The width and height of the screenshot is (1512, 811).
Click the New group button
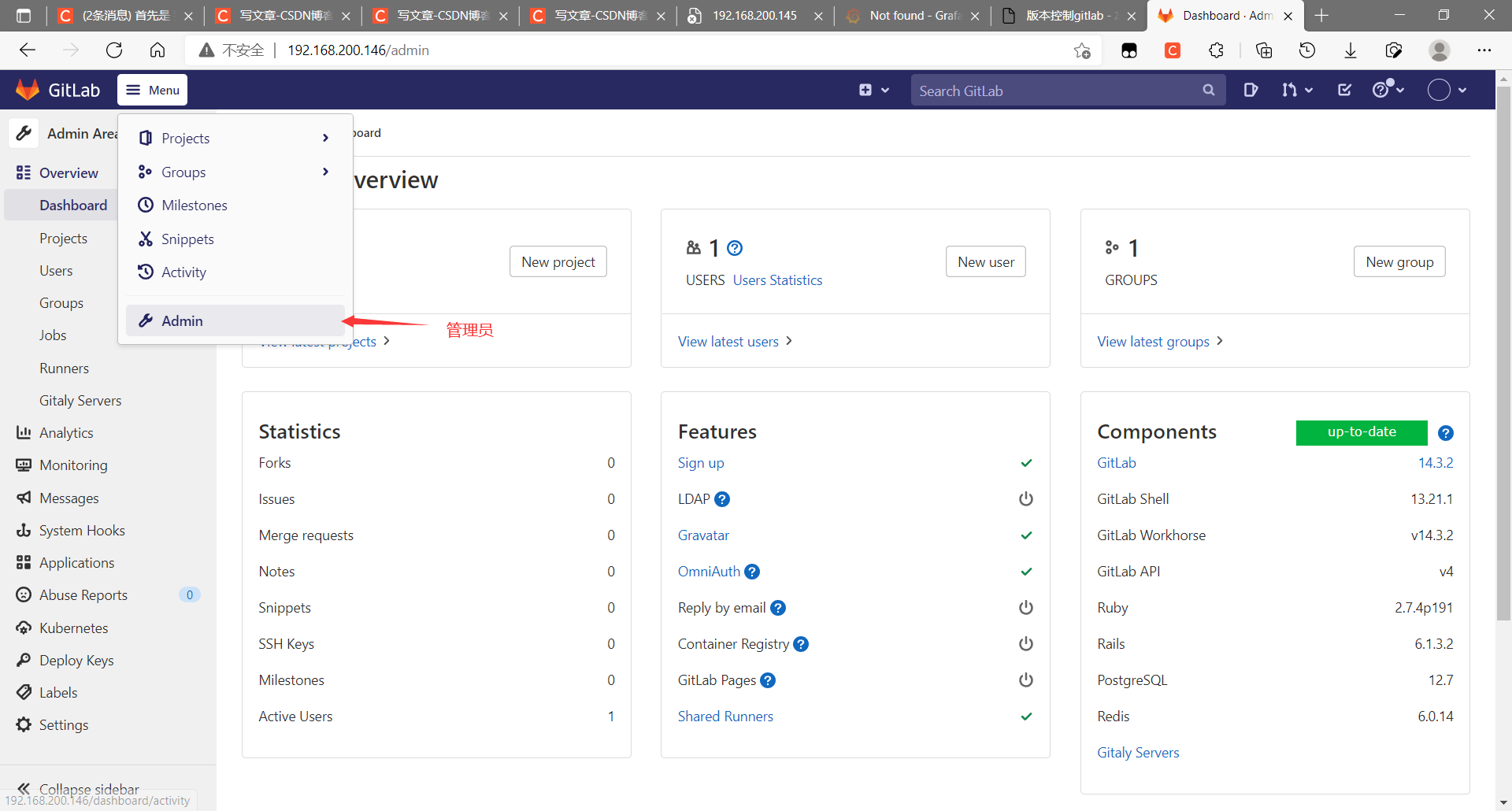pyautogui.click(x=1399, y=261)
